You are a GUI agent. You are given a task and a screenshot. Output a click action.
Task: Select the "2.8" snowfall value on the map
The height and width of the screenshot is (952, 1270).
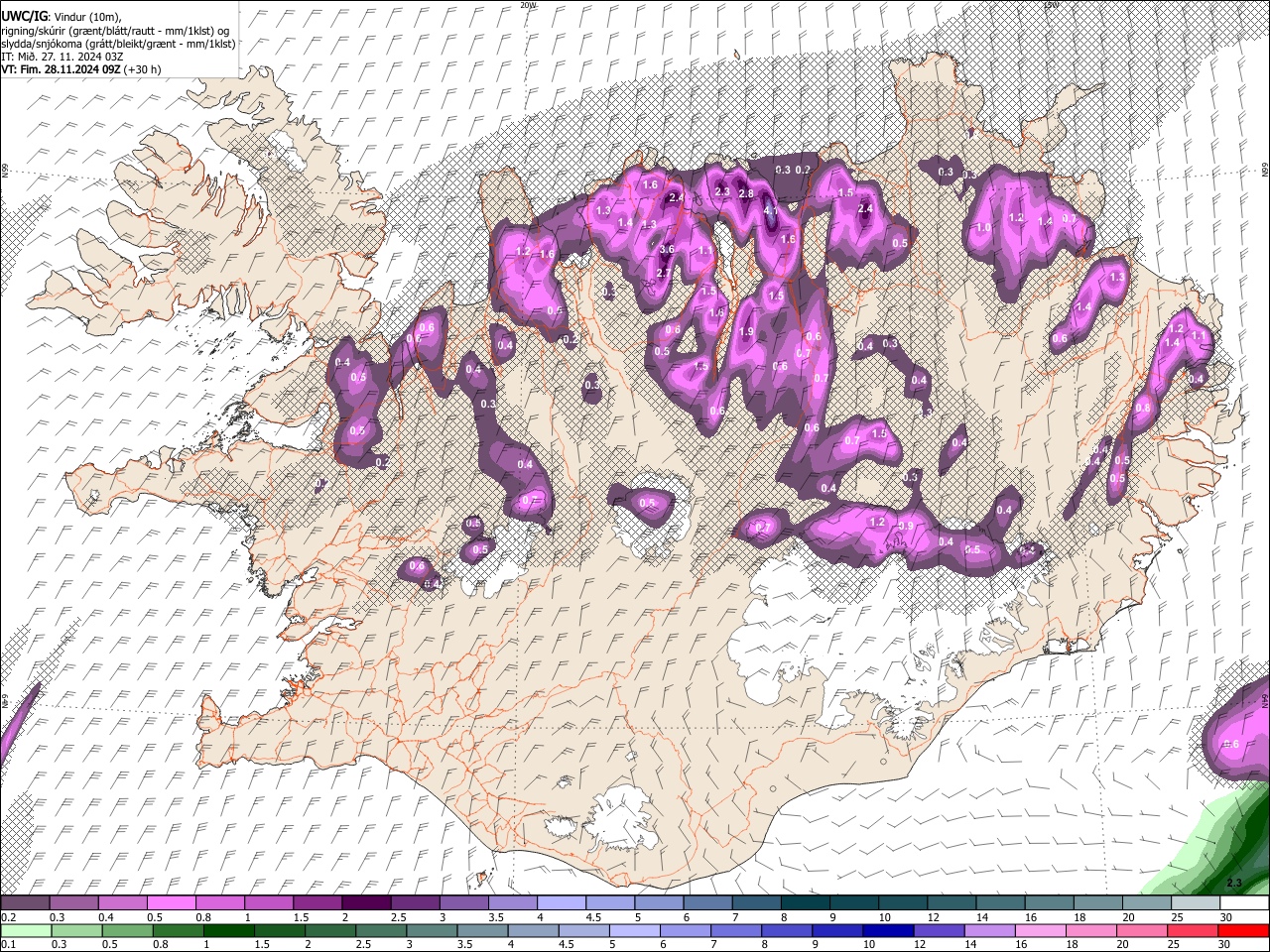point(746,193)
